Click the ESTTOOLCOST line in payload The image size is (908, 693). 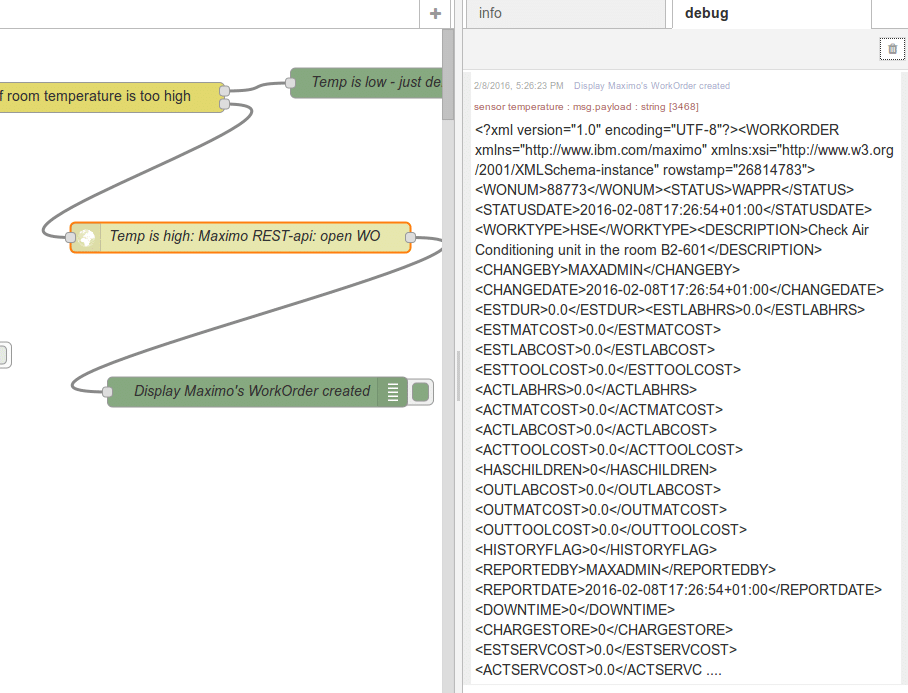pos(607,370)
